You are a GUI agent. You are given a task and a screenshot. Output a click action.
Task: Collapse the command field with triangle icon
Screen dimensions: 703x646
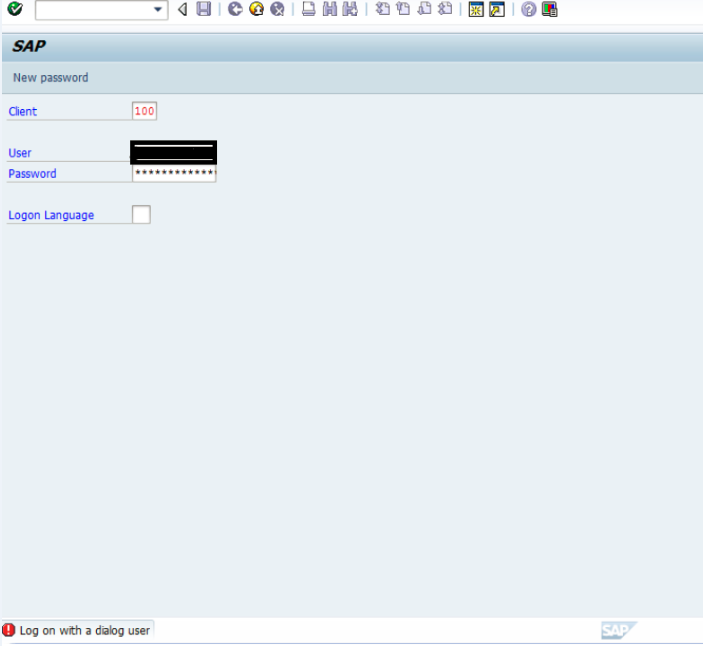[x=182, y=9]
